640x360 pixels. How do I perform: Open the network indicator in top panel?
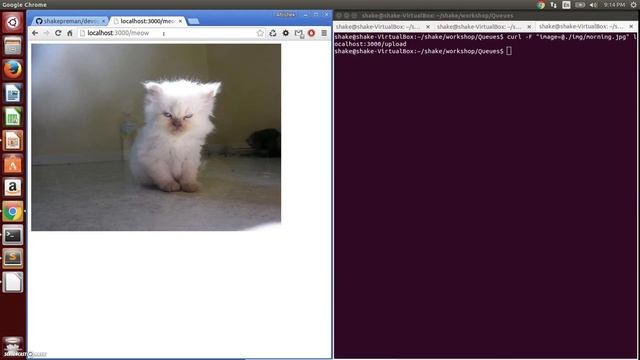[x=553, y=5]
